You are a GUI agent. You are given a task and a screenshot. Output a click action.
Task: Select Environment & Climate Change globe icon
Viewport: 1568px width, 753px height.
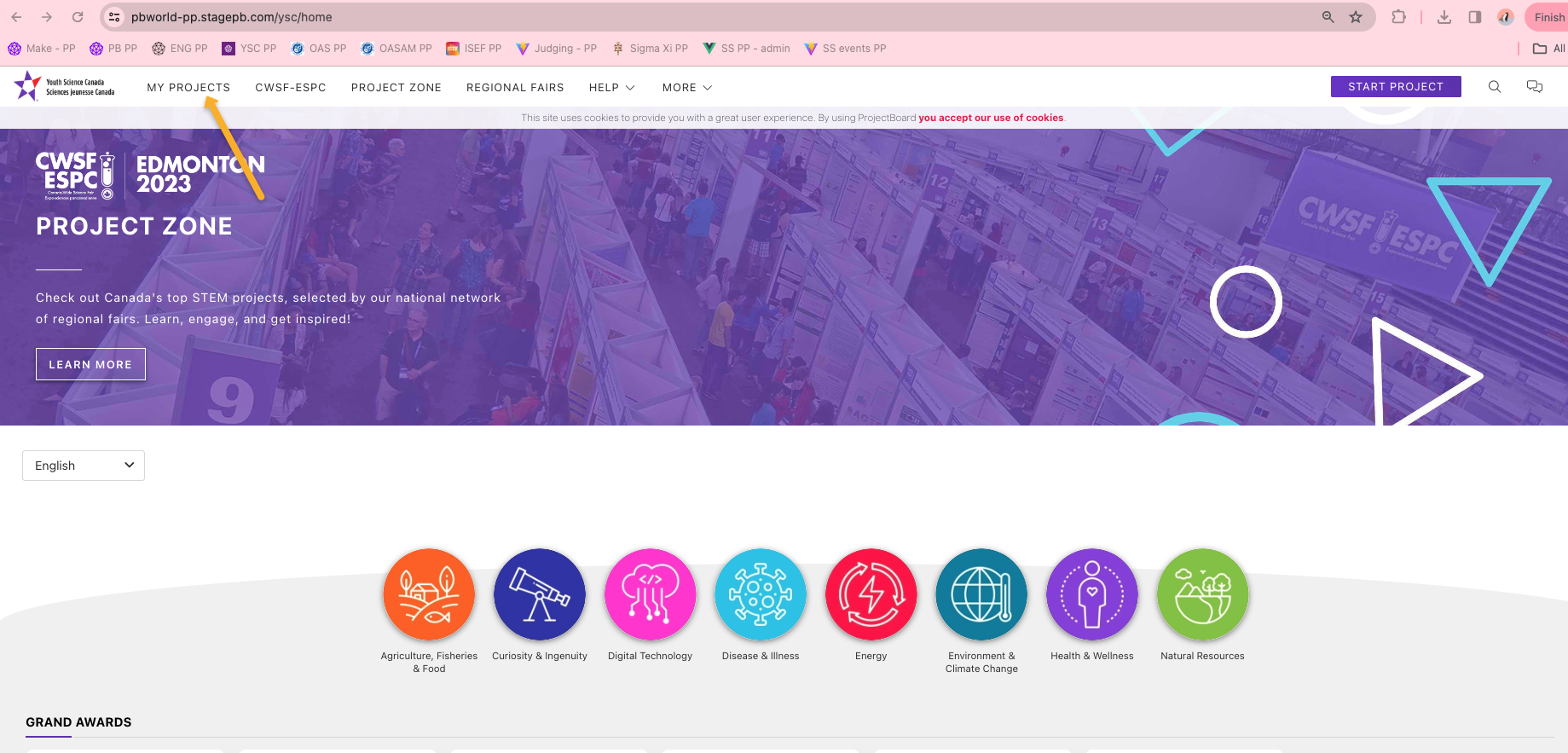click(x=981, y=594)
